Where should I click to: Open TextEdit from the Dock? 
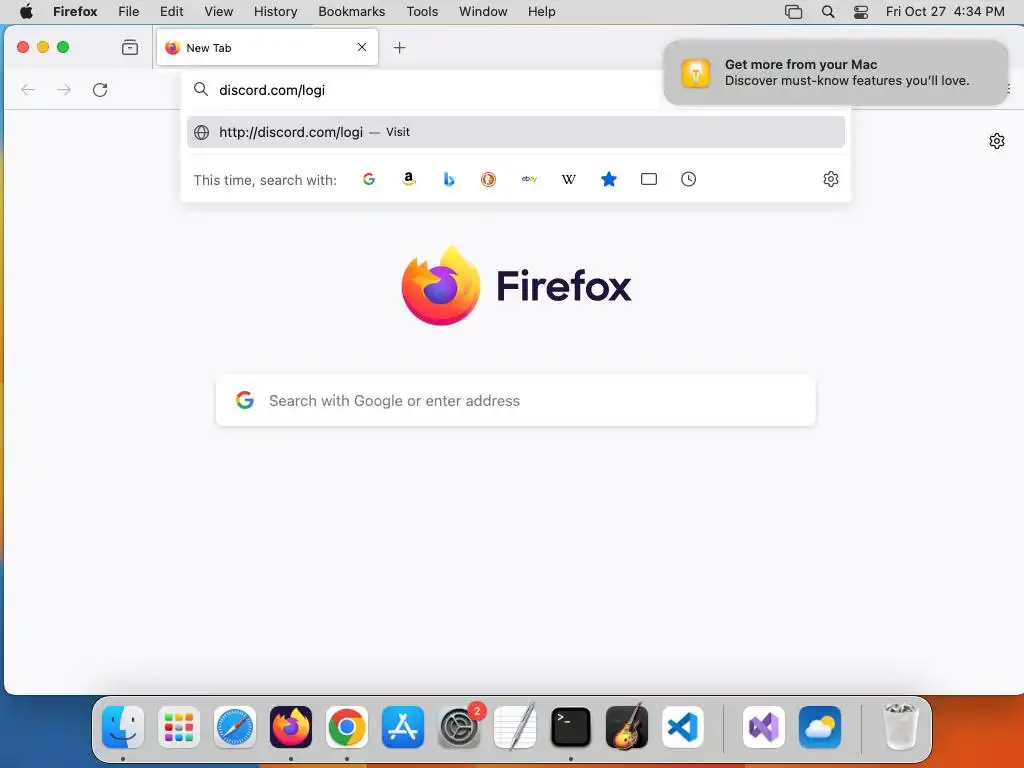[x=515, y=727]
